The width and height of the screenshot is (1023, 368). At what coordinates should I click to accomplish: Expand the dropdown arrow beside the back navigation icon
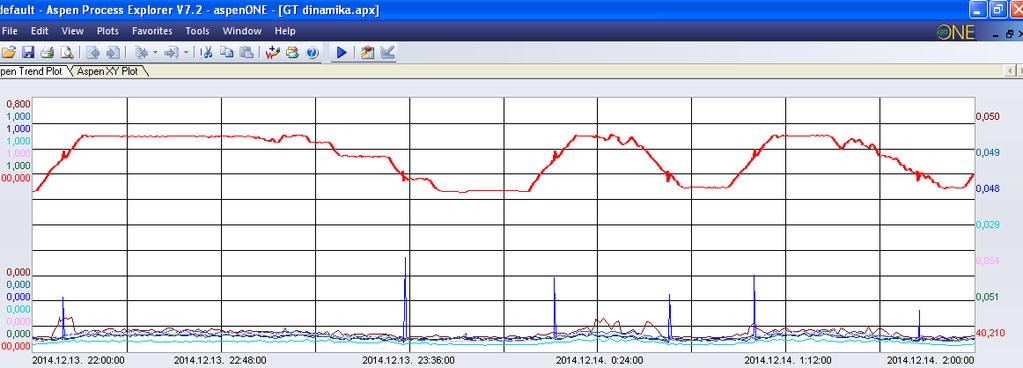click(155, 53)
